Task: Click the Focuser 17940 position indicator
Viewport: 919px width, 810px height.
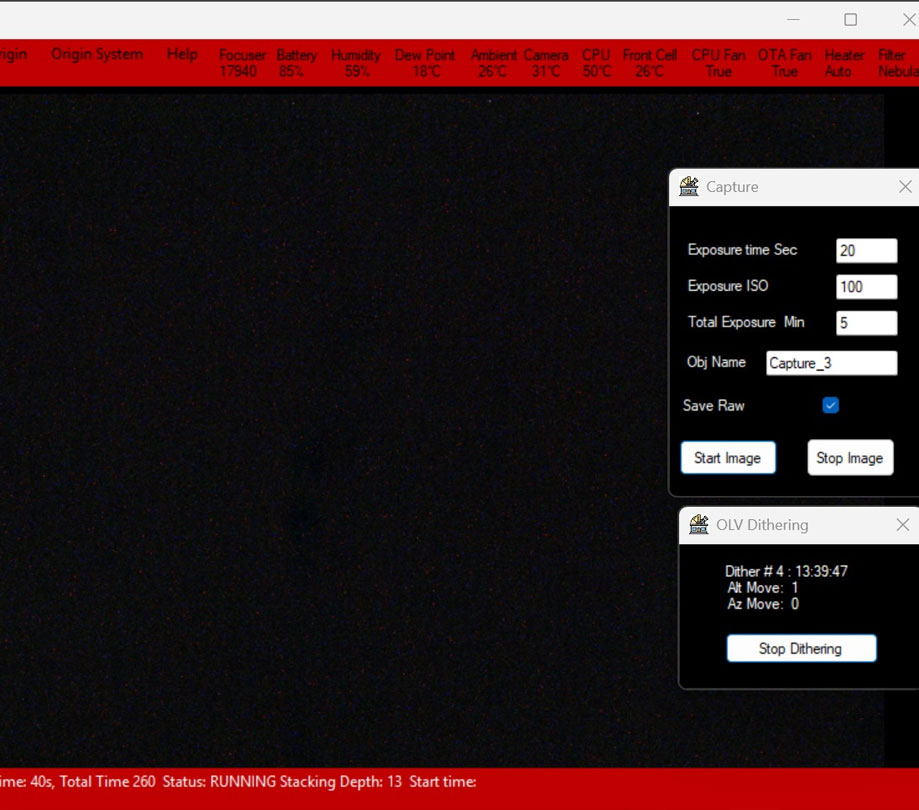Action: pyautogui.click(x=241, y=62)
